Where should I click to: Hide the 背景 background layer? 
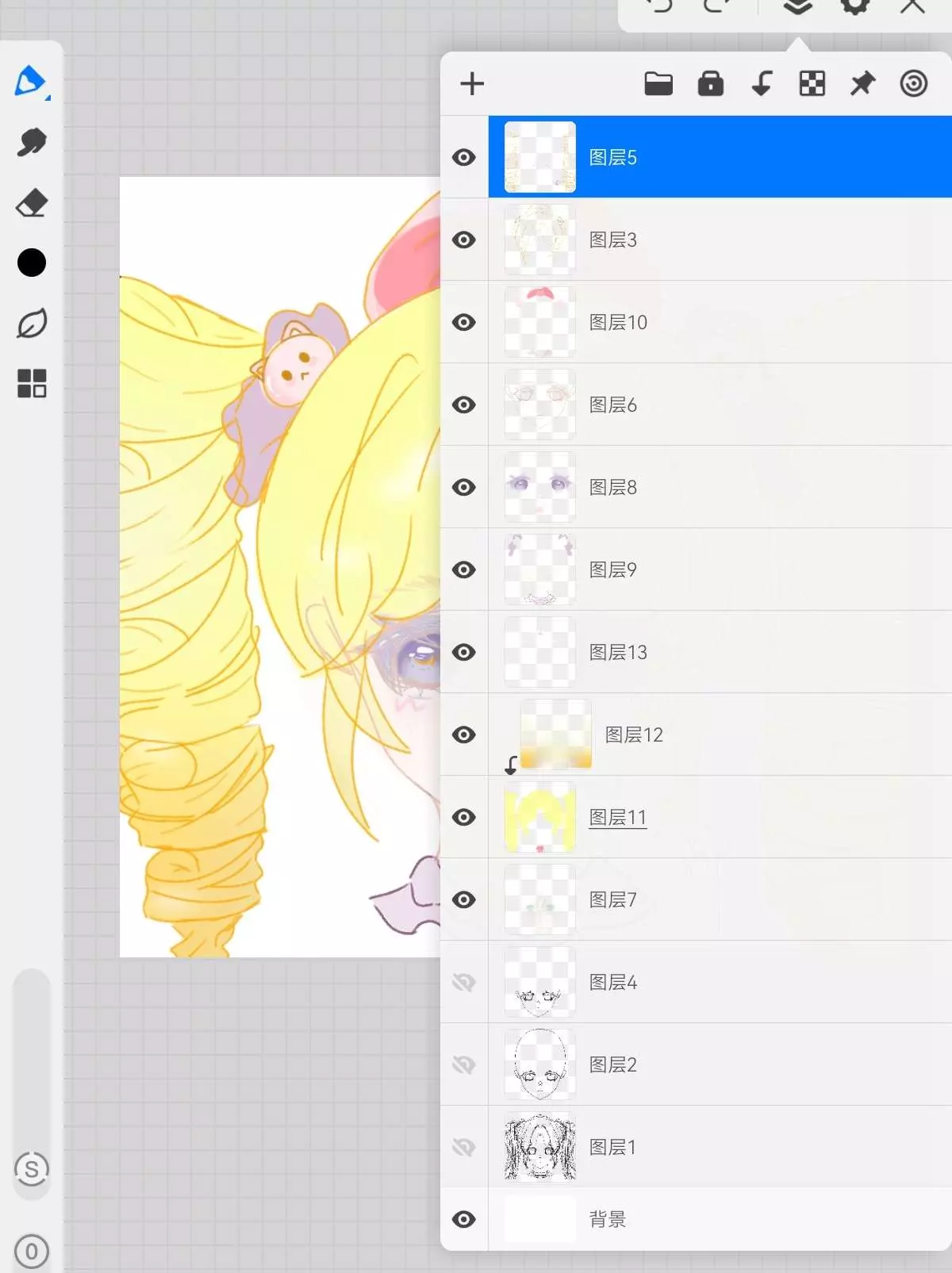464,1219
